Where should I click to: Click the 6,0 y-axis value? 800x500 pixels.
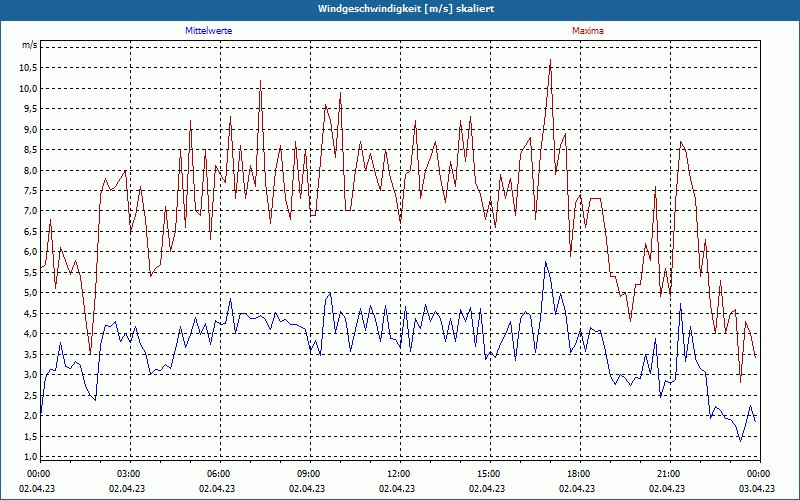click(x=30, y=252)
